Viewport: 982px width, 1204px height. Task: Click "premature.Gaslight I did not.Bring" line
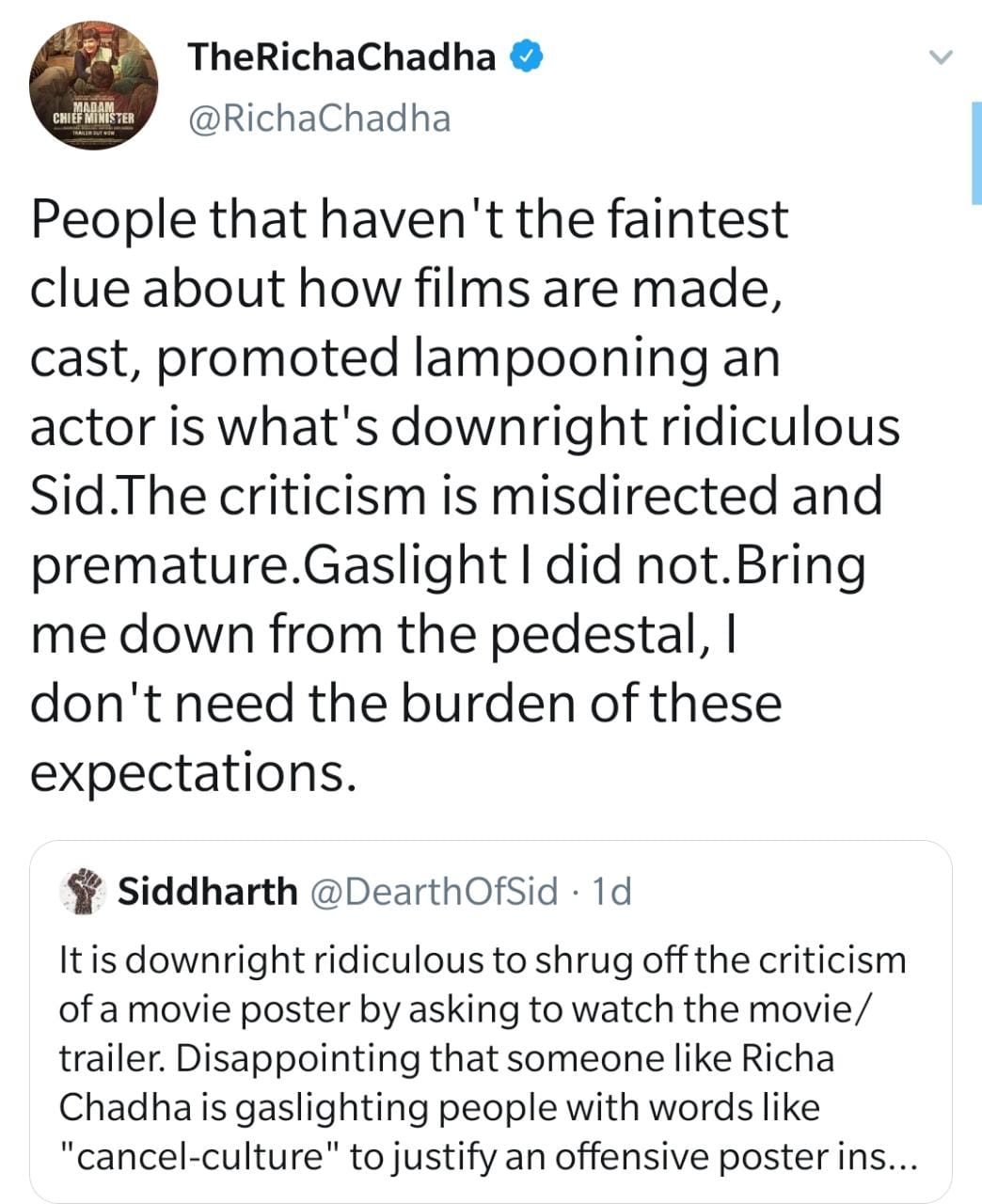[x=447, y=565]
